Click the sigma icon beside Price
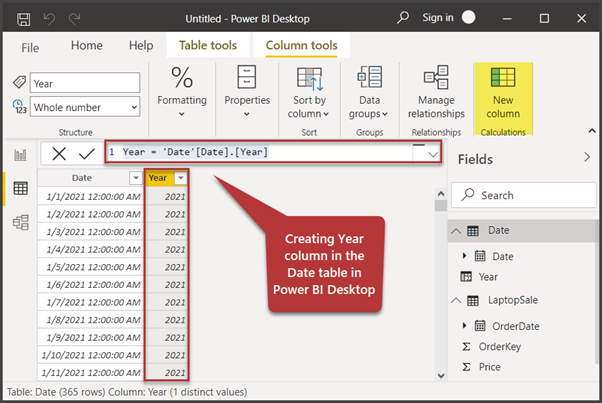The width and height of the screenshot is (602, 403). pos(466,367)
